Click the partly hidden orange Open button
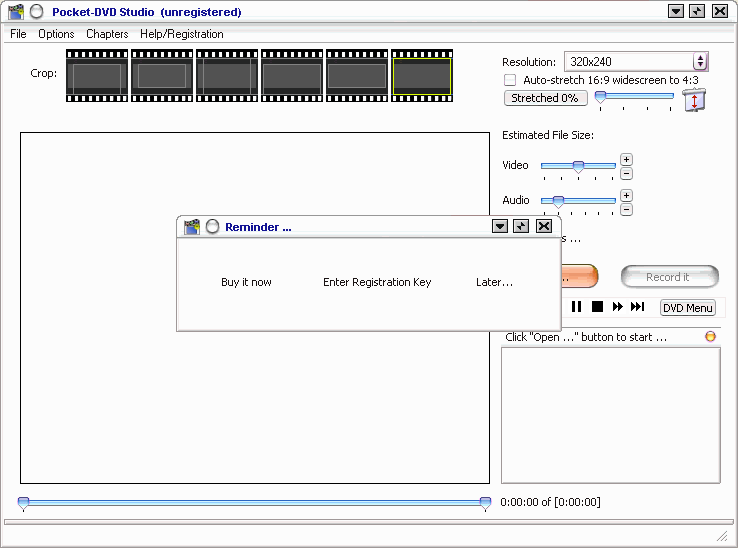Screen dimensions: 738x548 click(x=579, y=276)
